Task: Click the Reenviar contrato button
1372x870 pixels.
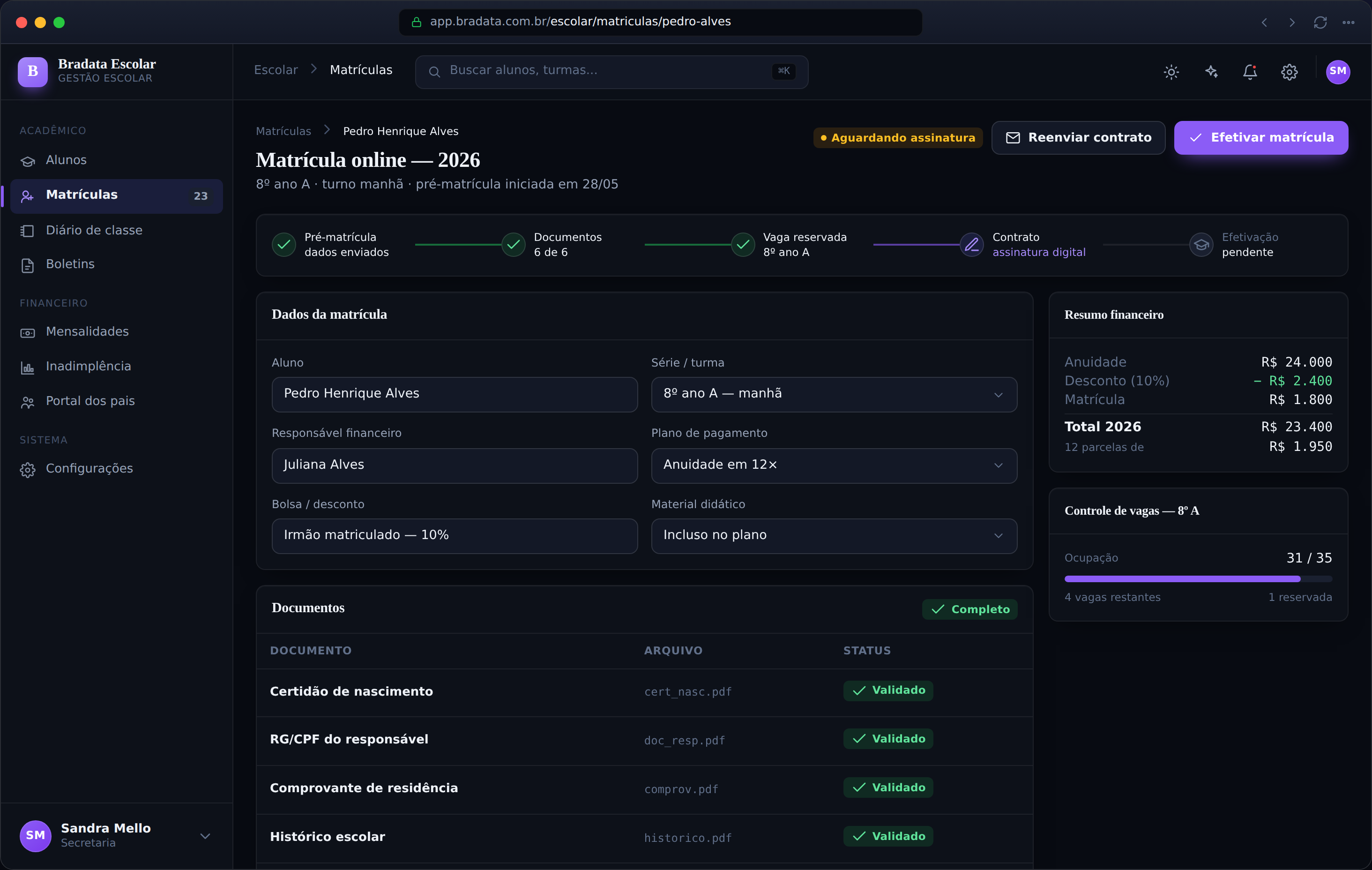Action: click(x=1078, y=137)
